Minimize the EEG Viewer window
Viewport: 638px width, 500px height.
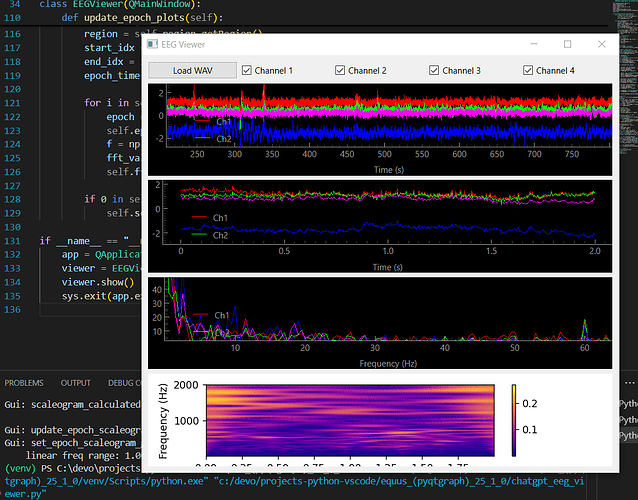[534, 44]
